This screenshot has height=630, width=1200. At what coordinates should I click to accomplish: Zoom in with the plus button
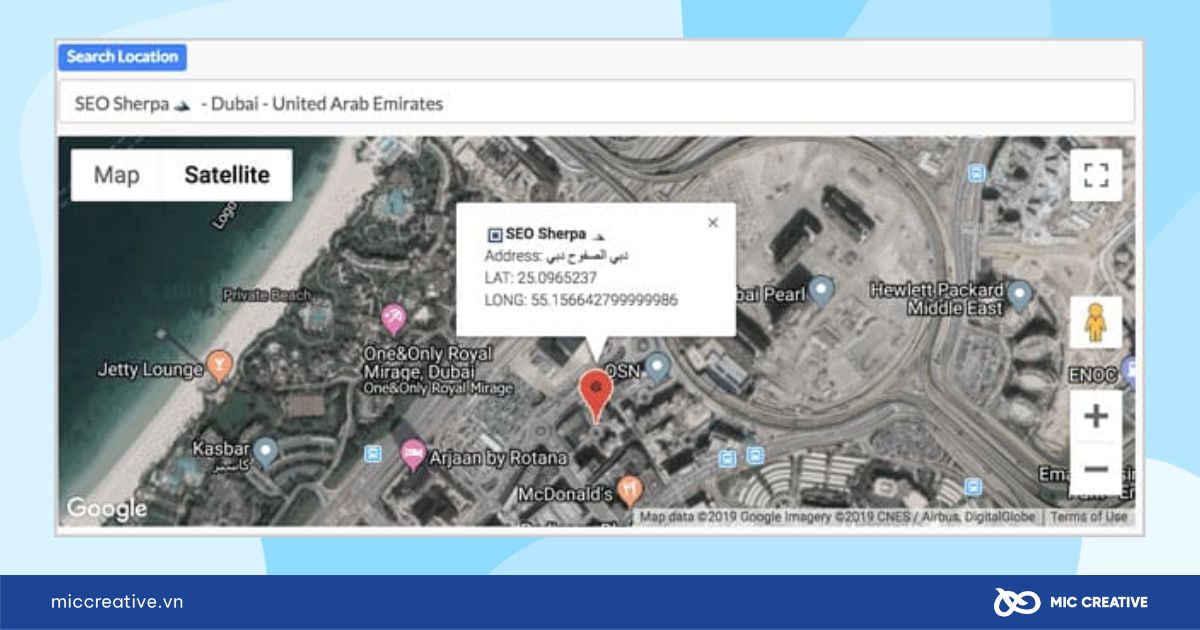(1096, 416)
